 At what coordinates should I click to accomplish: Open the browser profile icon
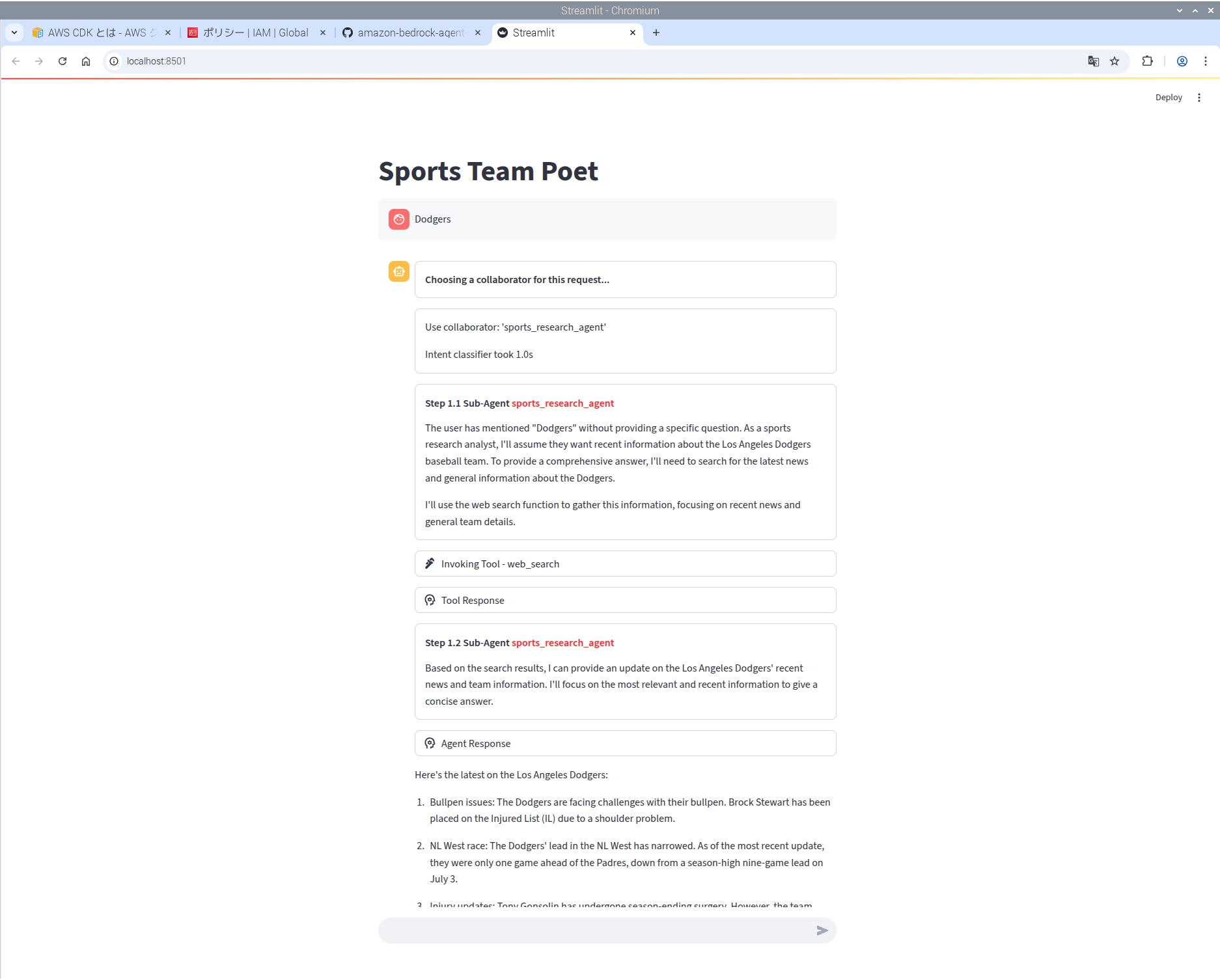(1182, 61)
